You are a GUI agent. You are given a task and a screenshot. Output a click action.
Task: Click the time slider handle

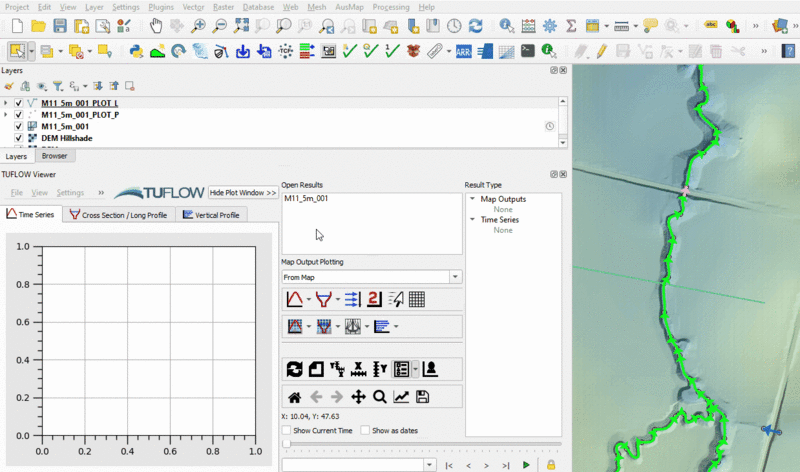[x=287, y=443]
